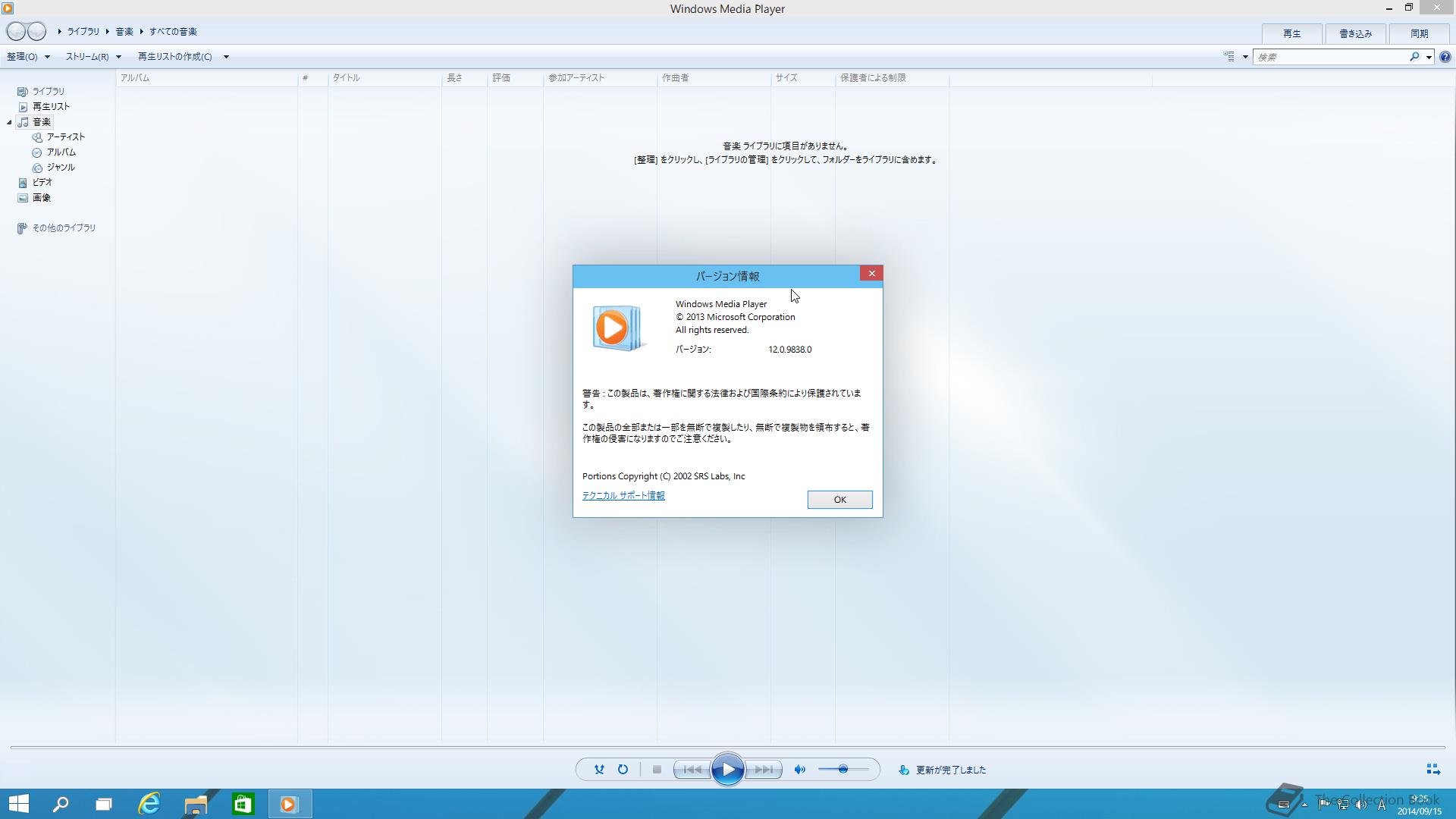Expand the view options dropdown arrow
This screenshot has width=1456, height=819.
click(1245, 57)
